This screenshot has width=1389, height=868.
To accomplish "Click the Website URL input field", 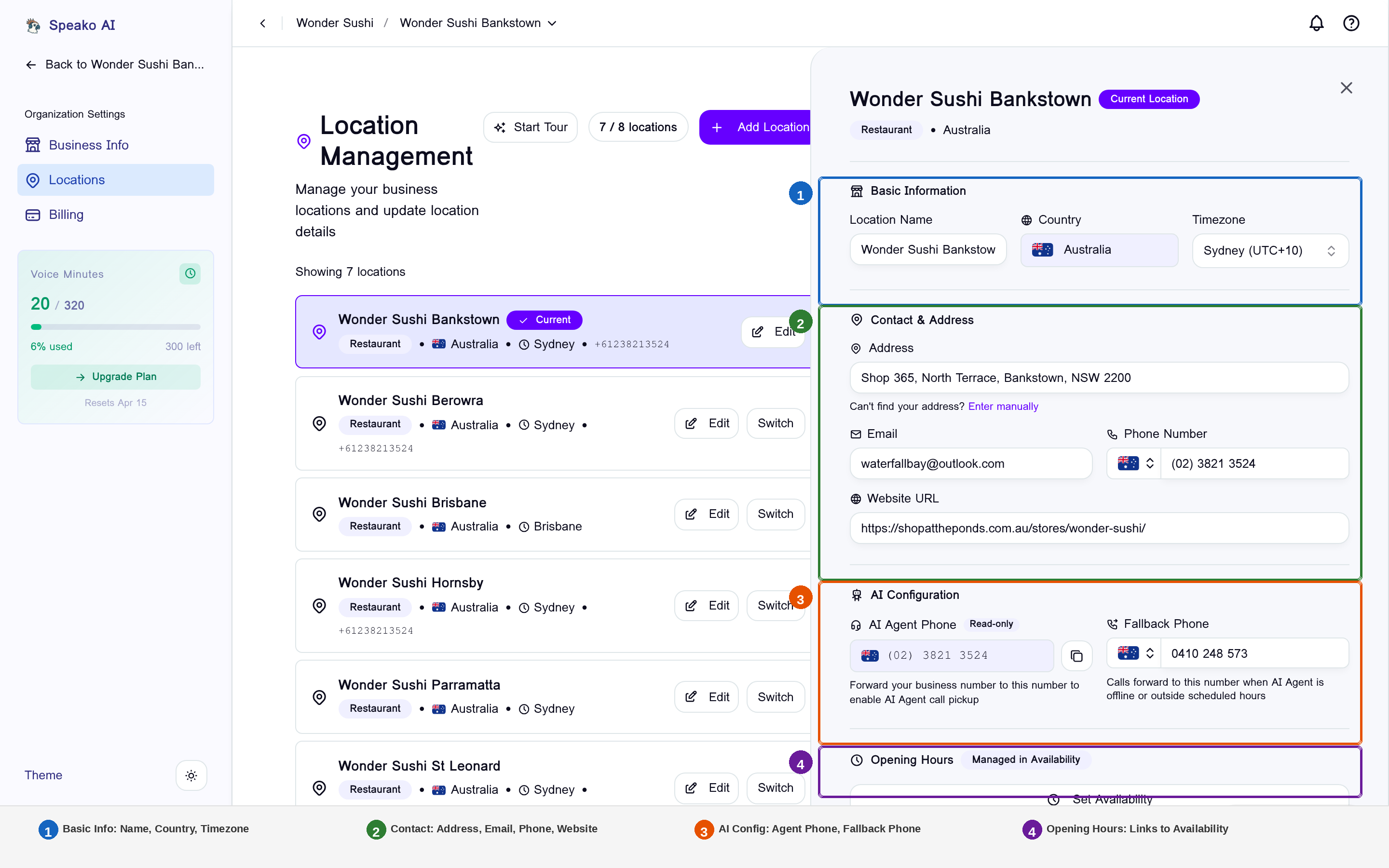I will 1099,528.
